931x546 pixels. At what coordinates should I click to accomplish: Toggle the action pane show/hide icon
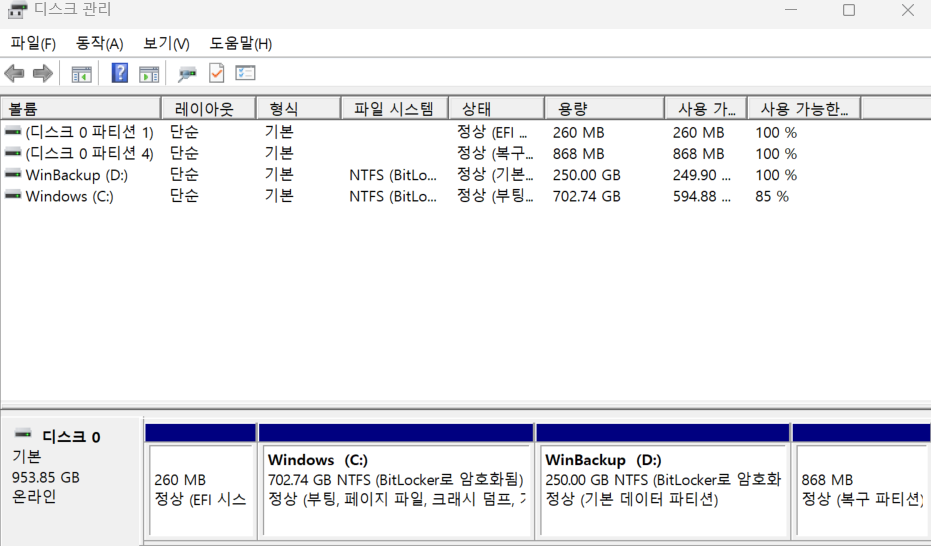[149, 74]
